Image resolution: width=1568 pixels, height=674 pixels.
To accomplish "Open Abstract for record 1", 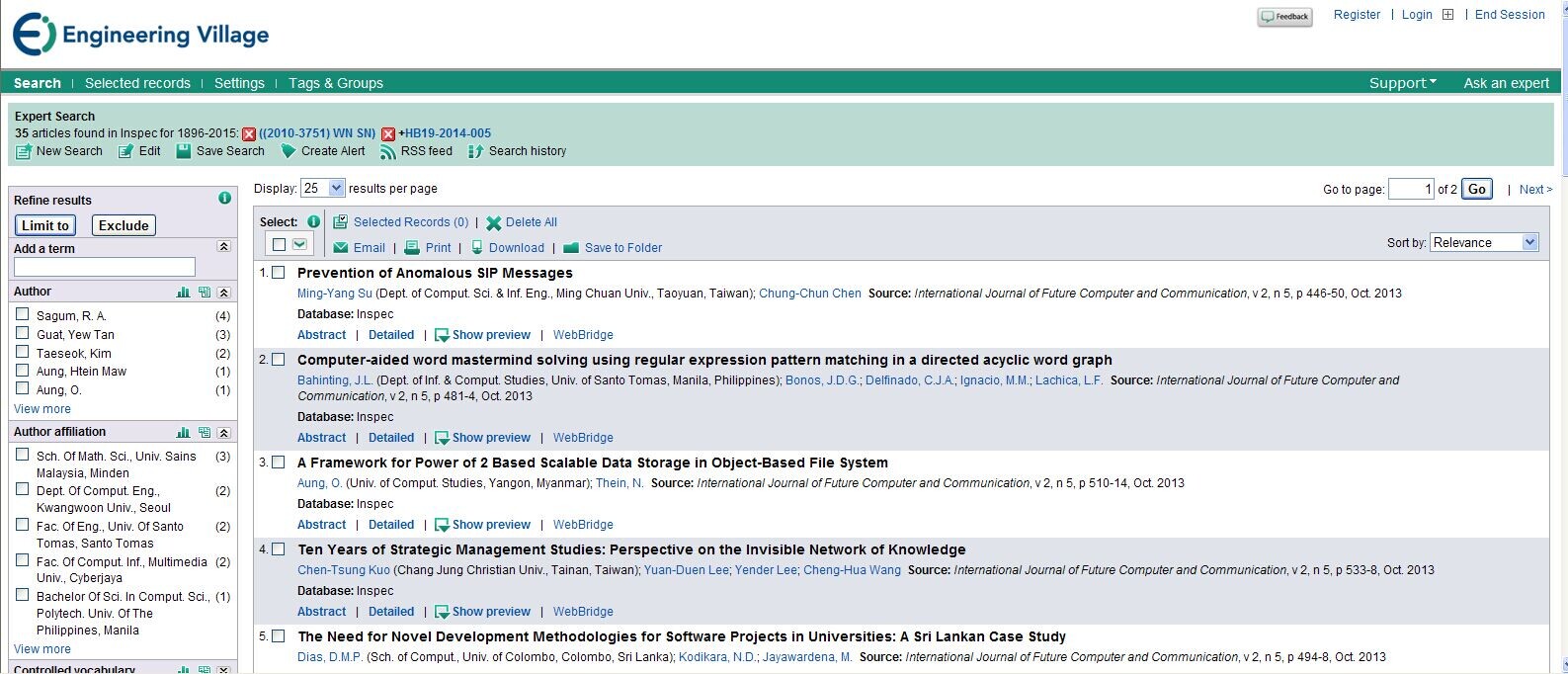I will tap(322, 335).
